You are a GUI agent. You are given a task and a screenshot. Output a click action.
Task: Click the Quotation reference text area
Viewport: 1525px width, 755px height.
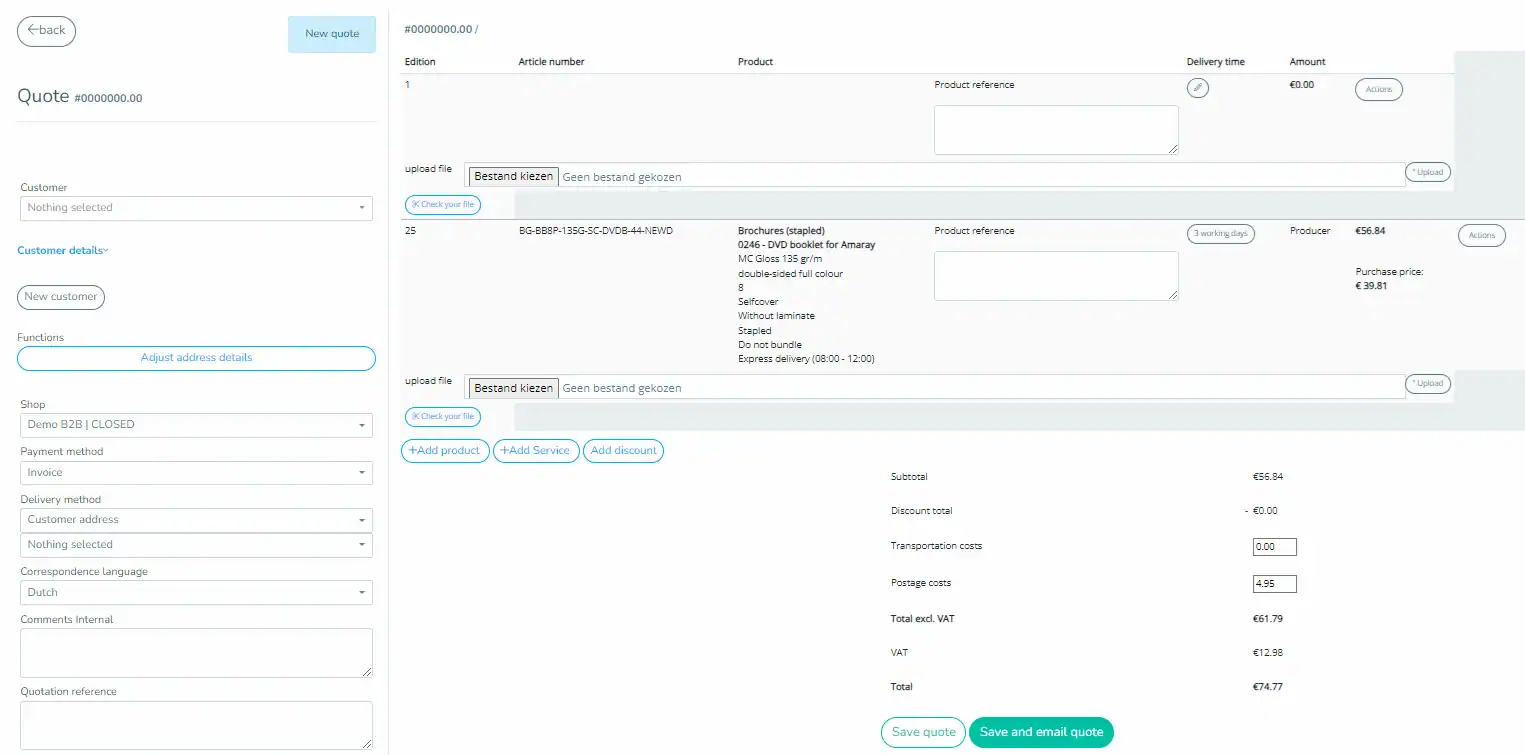(196, 725)
